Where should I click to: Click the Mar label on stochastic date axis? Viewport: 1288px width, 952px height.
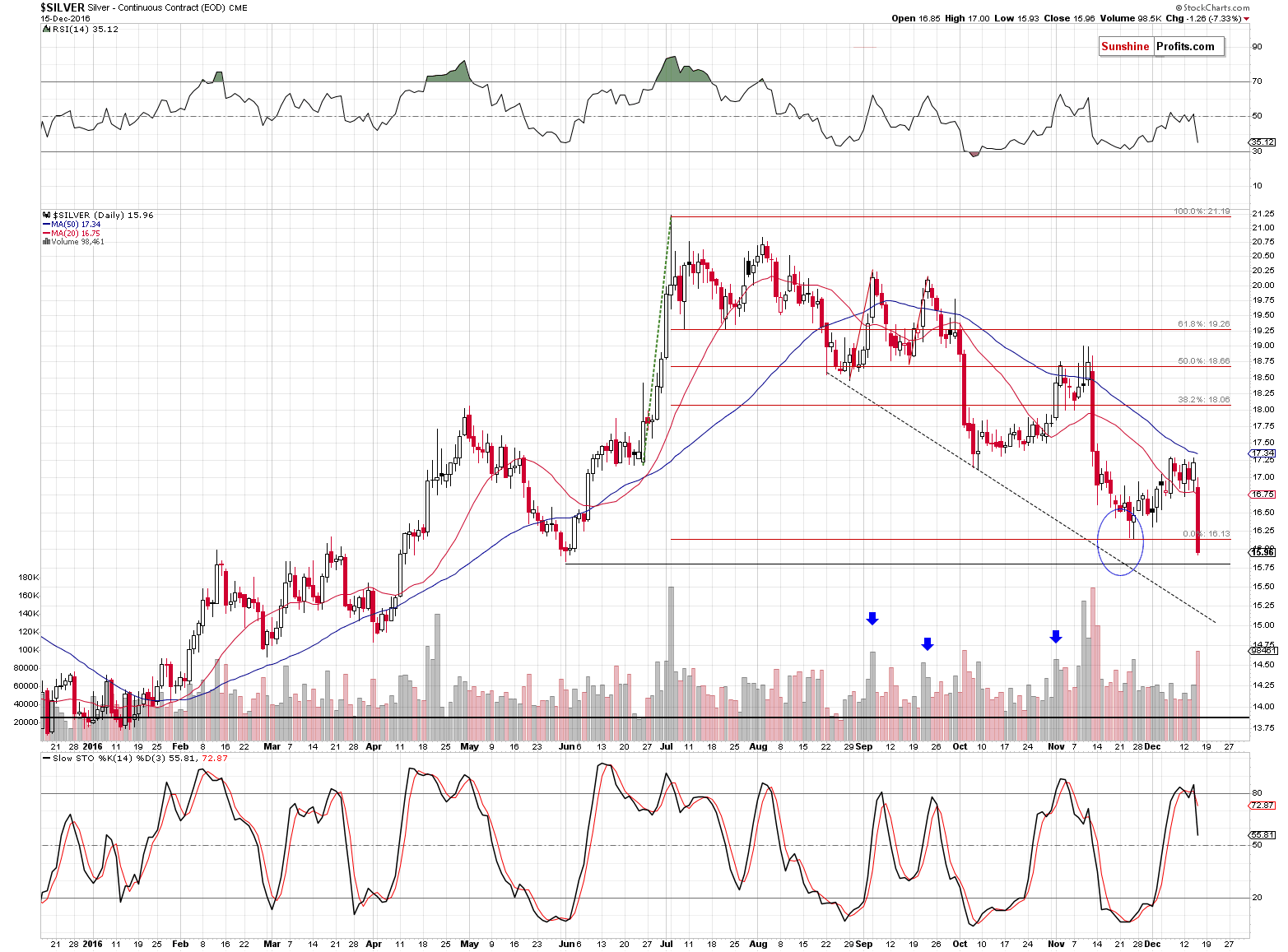point(272,944)
